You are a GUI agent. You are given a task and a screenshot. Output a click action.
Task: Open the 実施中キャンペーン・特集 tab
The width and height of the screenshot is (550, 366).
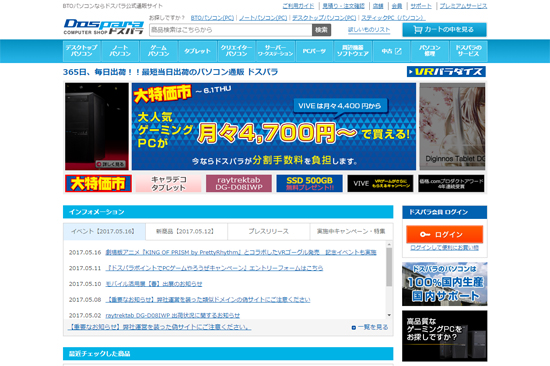tap(351, 232)
